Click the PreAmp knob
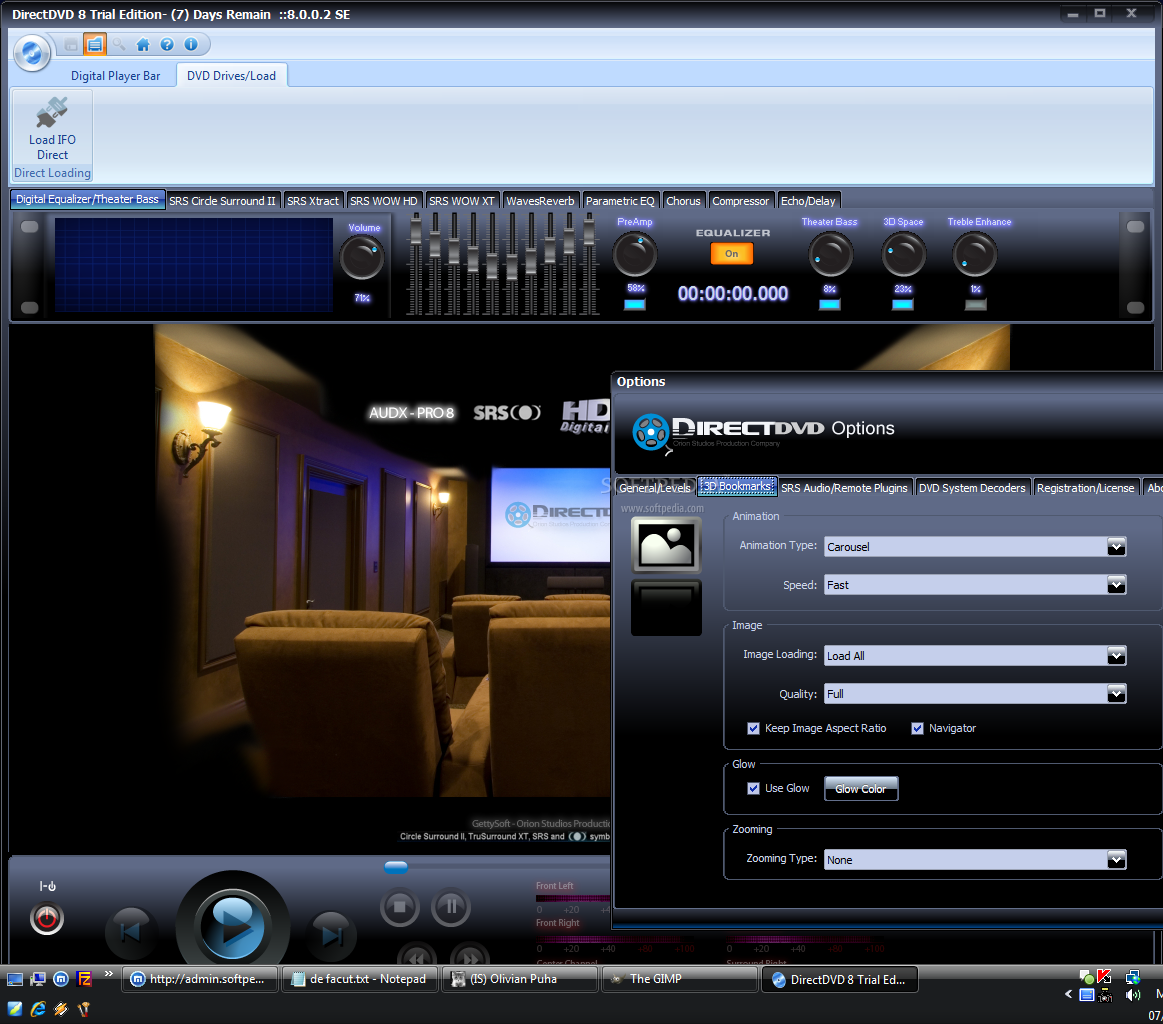 (x=635, y=254)
